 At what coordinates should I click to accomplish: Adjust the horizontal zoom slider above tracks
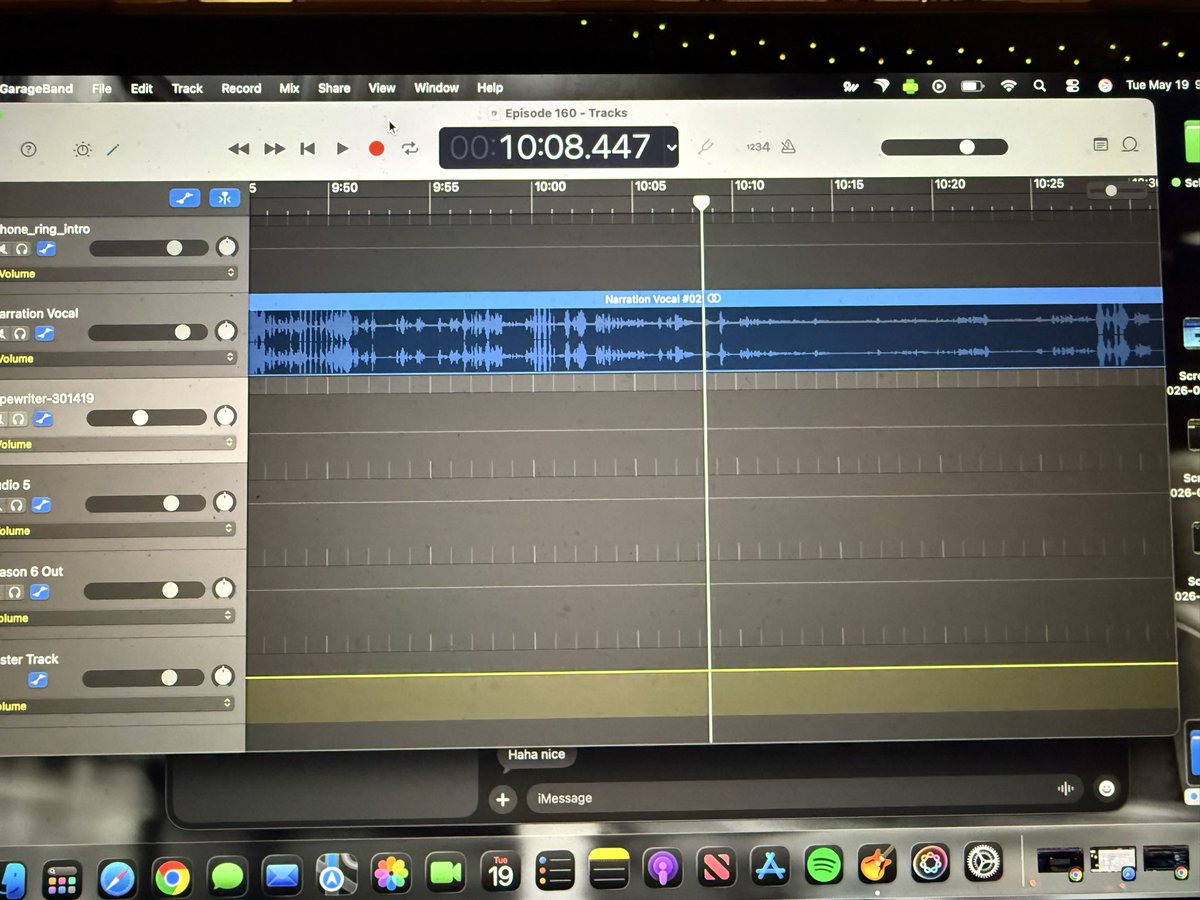pyautogui.click(x=1117, y=191)
